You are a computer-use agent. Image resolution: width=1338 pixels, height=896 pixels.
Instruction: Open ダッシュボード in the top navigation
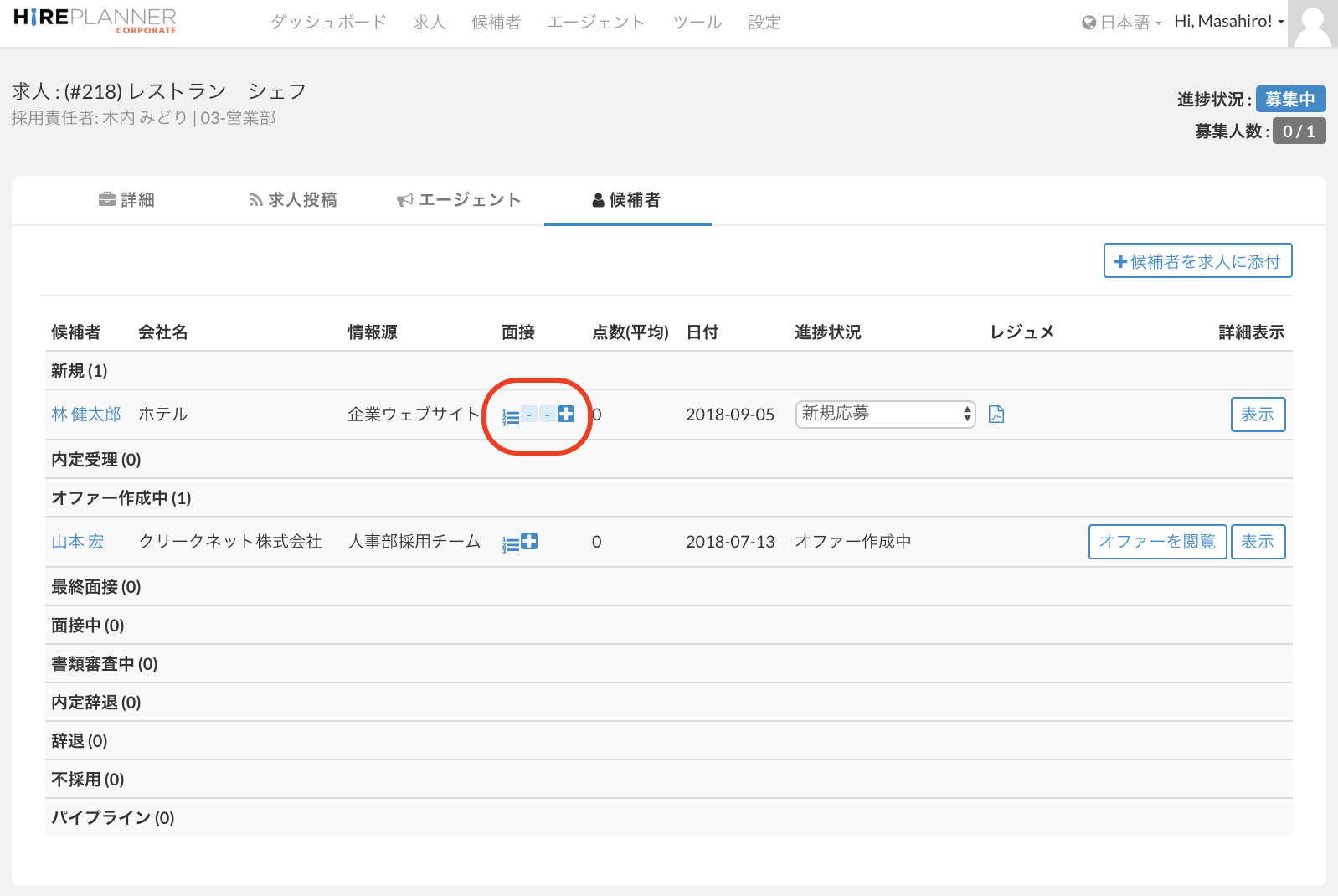(328, 23)
